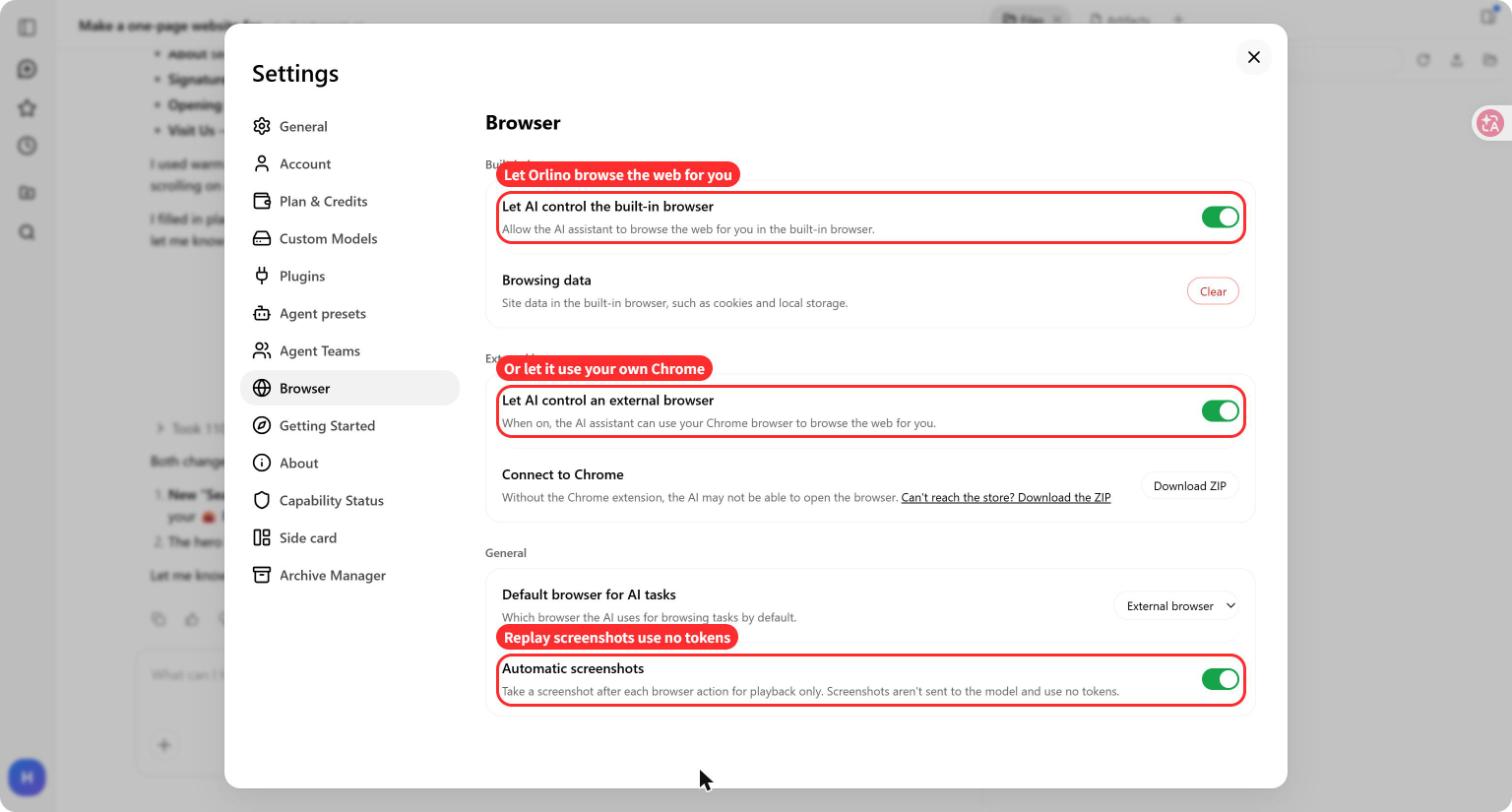
Task: Click the robot icon beside Agent presets
Action: coord(262,313)
